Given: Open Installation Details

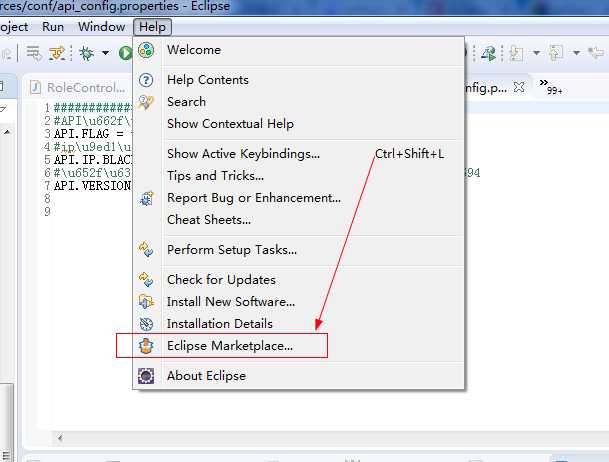Looking at the screenshot, I should click(298, 324).
